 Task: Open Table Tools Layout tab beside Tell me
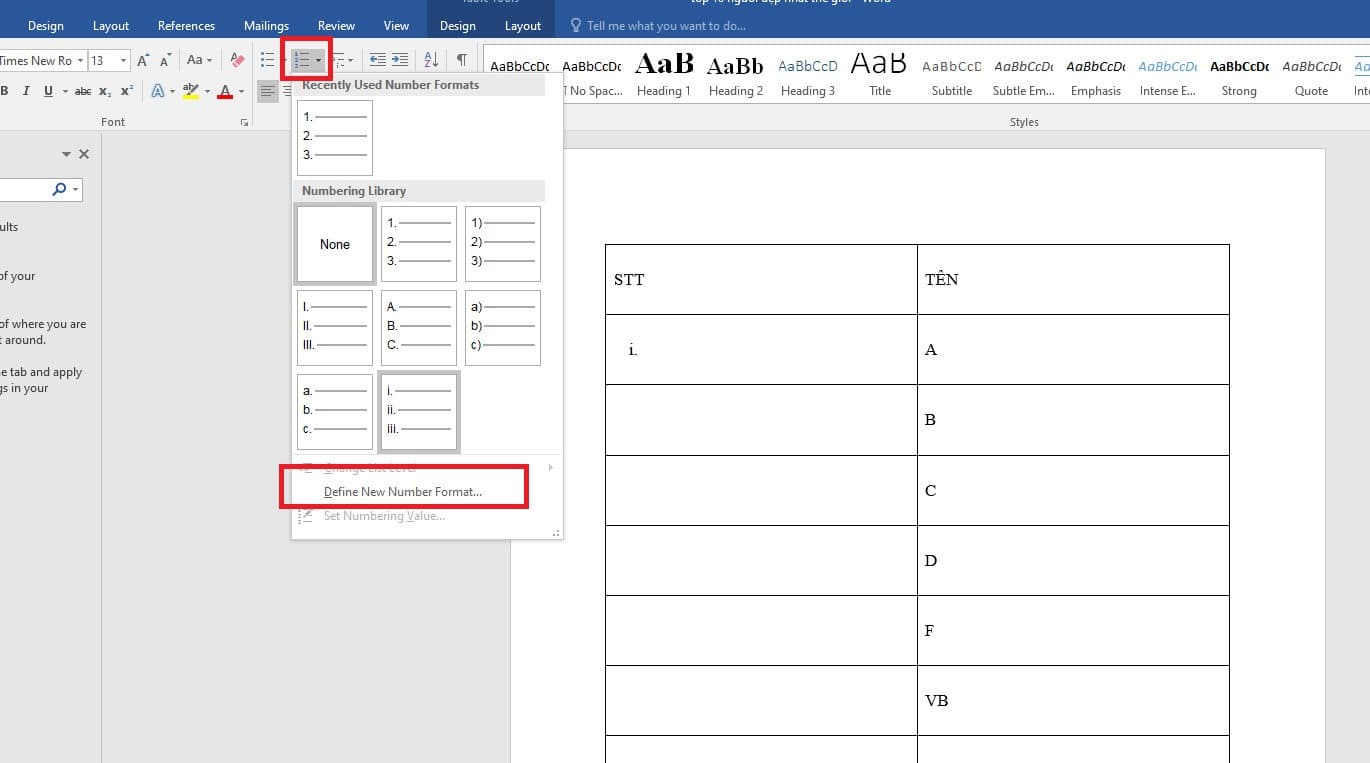click(x=523, y=26)
